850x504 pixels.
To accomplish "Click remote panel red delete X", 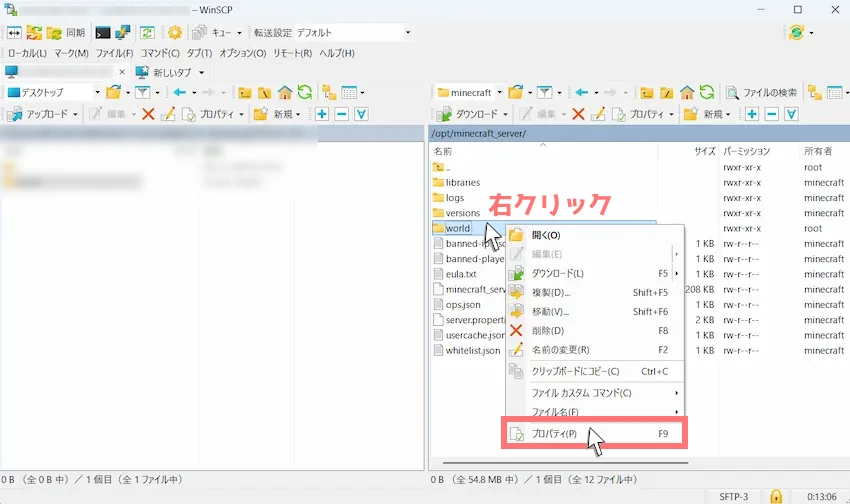I will pos(578,114).
